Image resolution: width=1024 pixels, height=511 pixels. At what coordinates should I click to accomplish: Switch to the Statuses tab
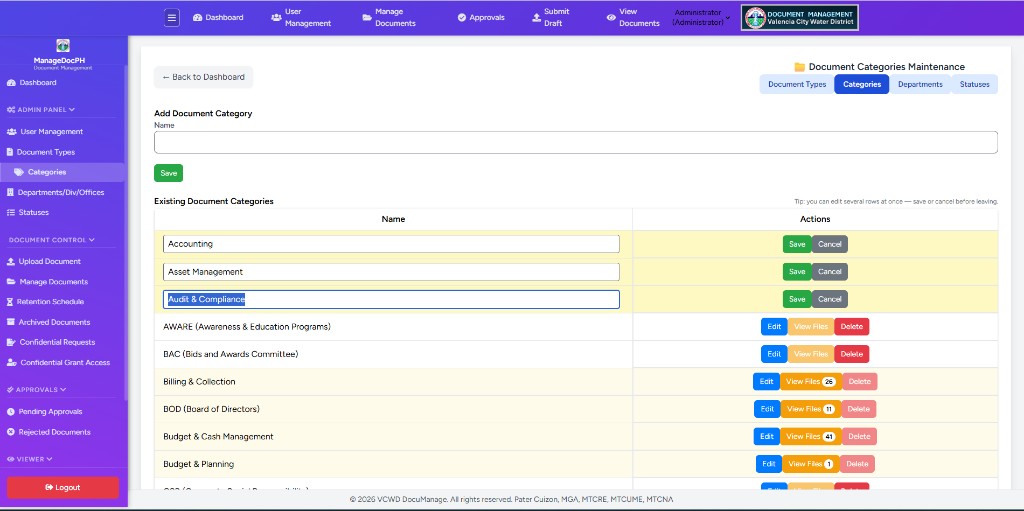click(974, 84)
